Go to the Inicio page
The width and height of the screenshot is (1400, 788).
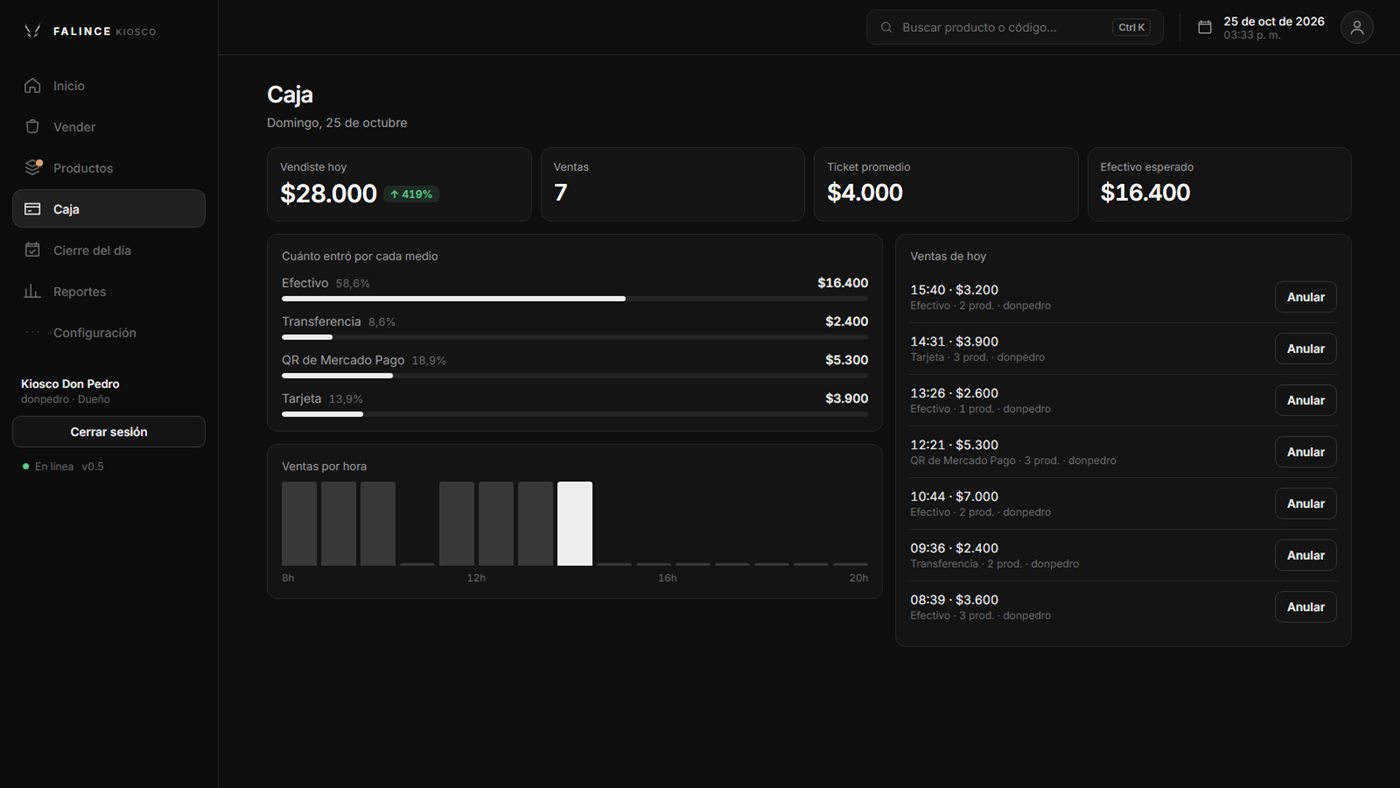point(109,86)
